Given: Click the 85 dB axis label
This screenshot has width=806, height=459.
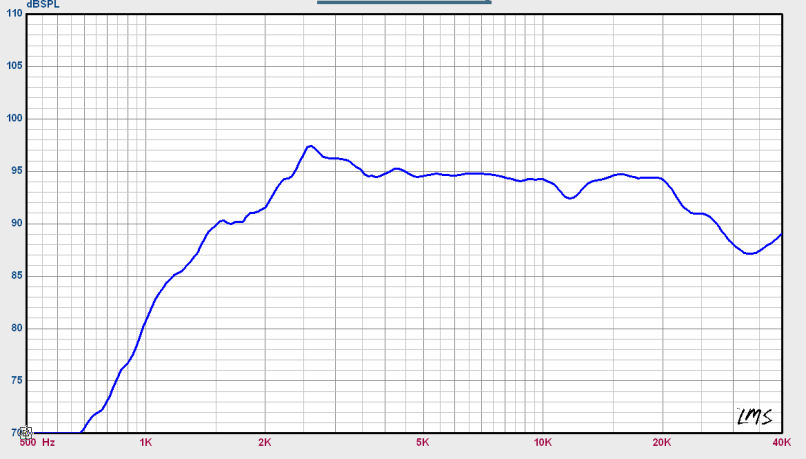Looking at the screenshot, I should tap(16, 276).
